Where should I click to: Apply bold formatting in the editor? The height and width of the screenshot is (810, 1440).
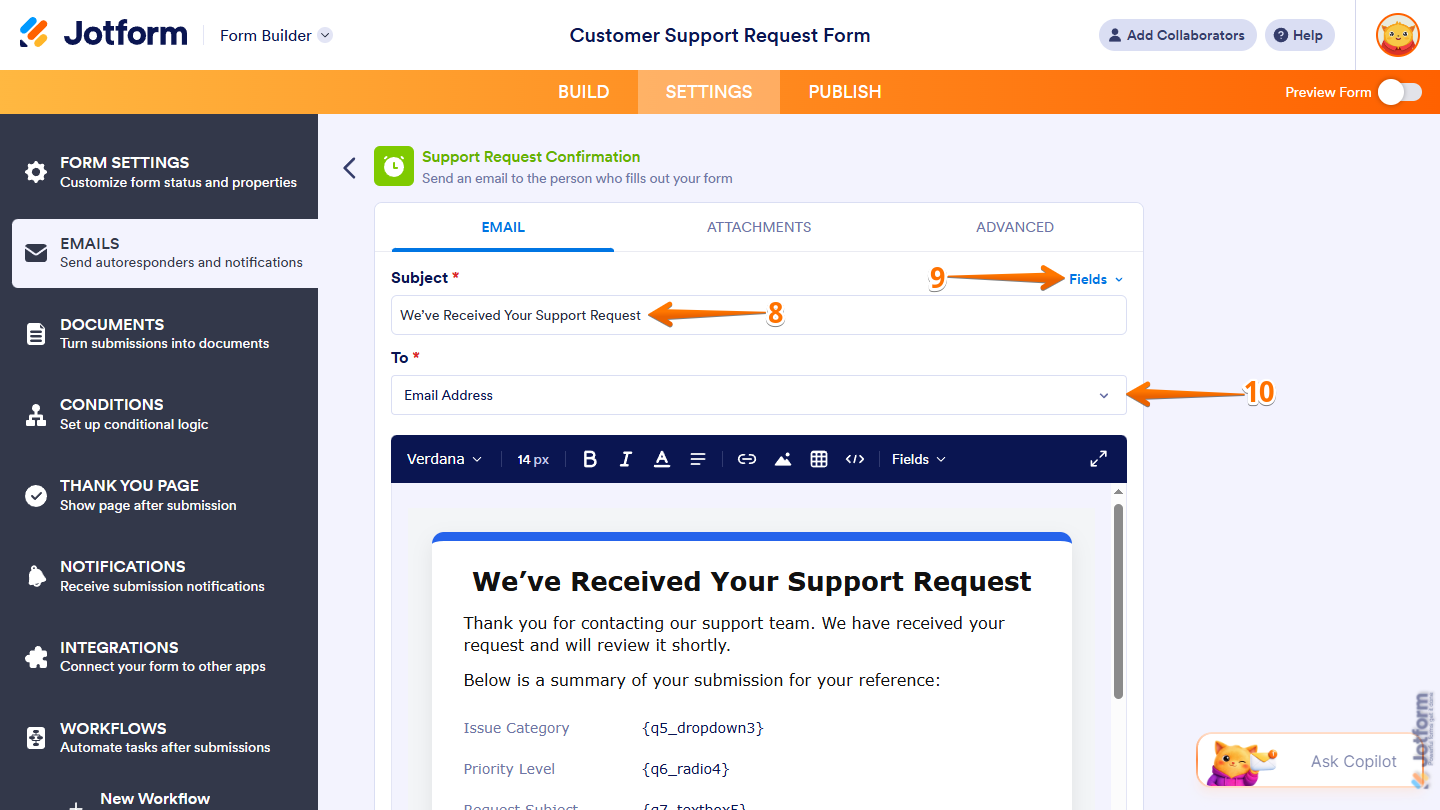point(590,459)
